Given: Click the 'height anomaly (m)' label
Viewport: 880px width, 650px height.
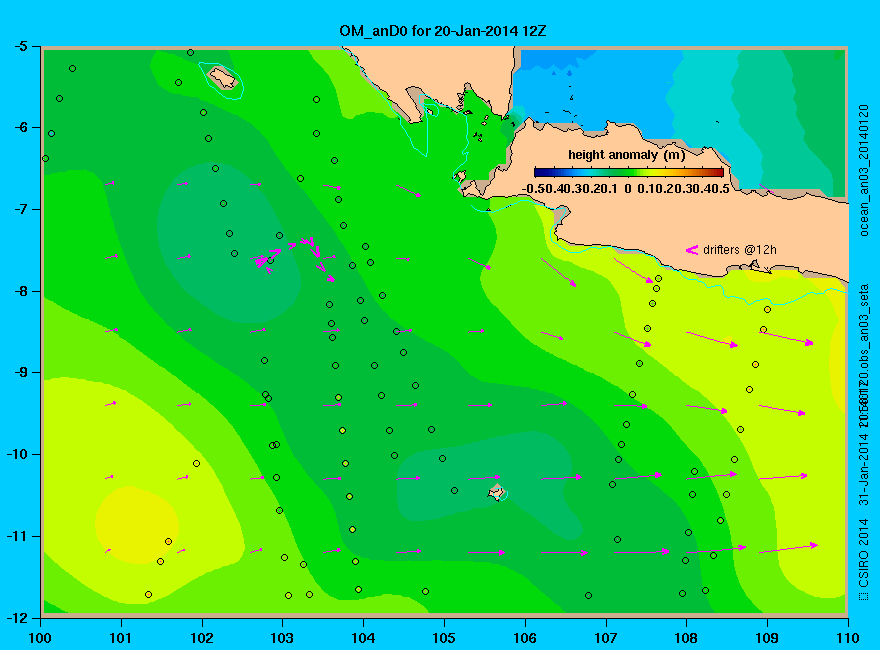Looking at the screenshot, I should pos(626,155).
